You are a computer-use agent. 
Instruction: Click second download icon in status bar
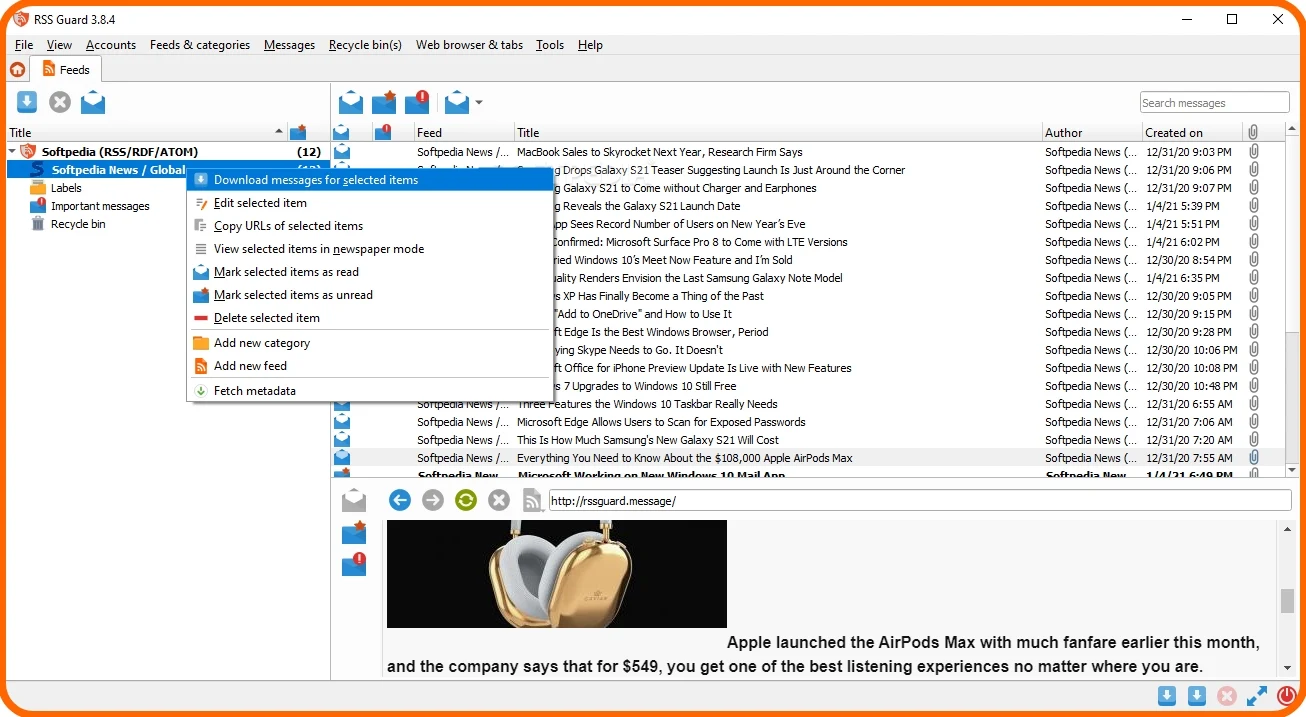point(1196,696)
